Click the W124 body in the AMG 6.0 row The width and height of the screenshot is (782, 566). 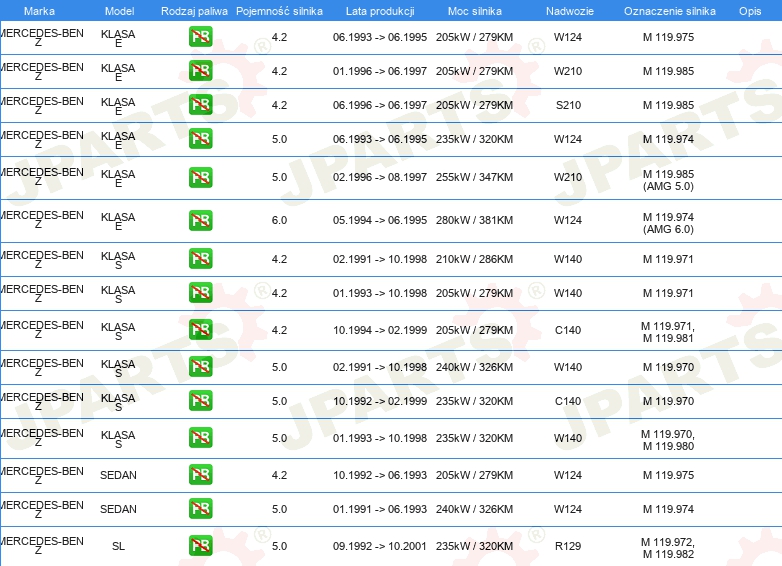[x=568, y=220]
